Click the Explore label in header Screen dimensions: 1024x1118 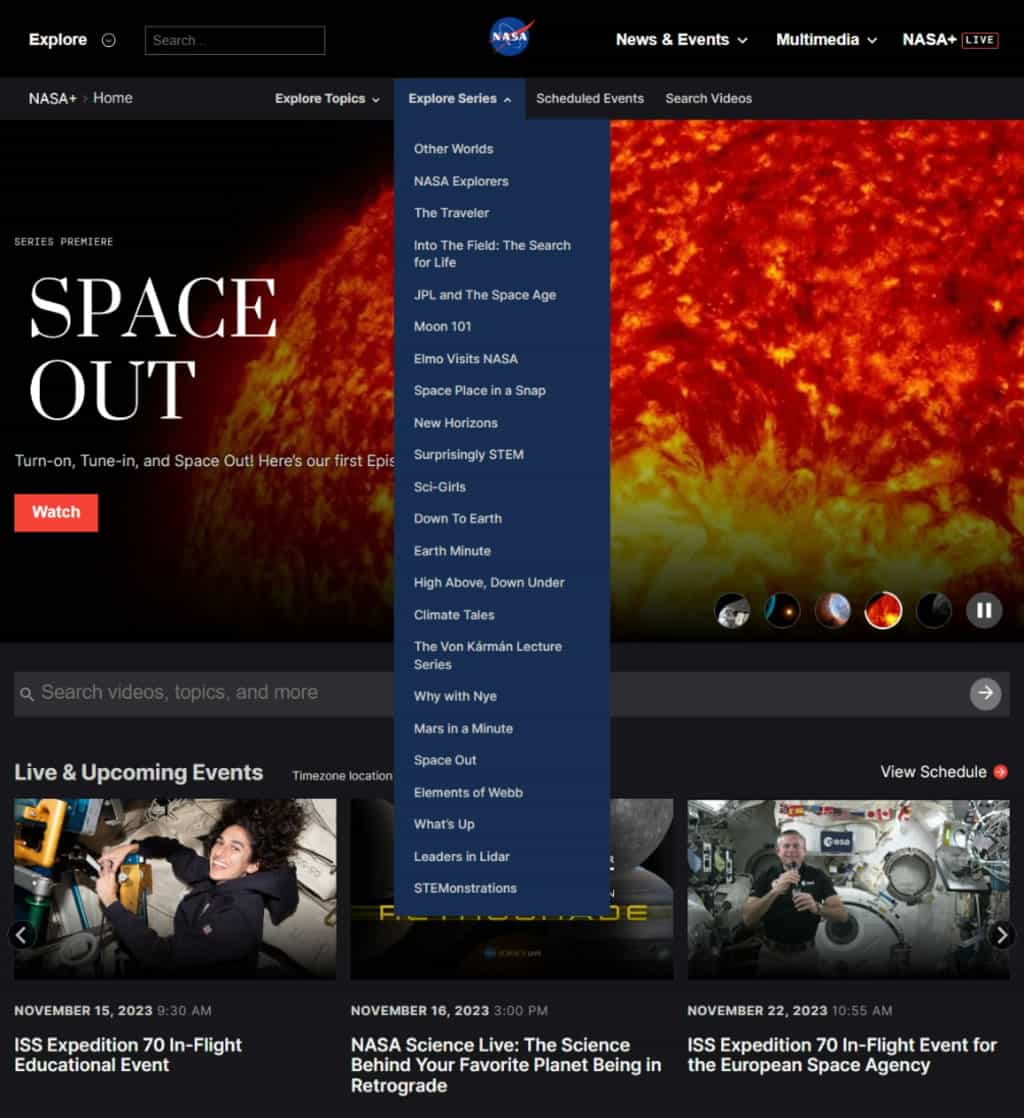pos(58,40)
